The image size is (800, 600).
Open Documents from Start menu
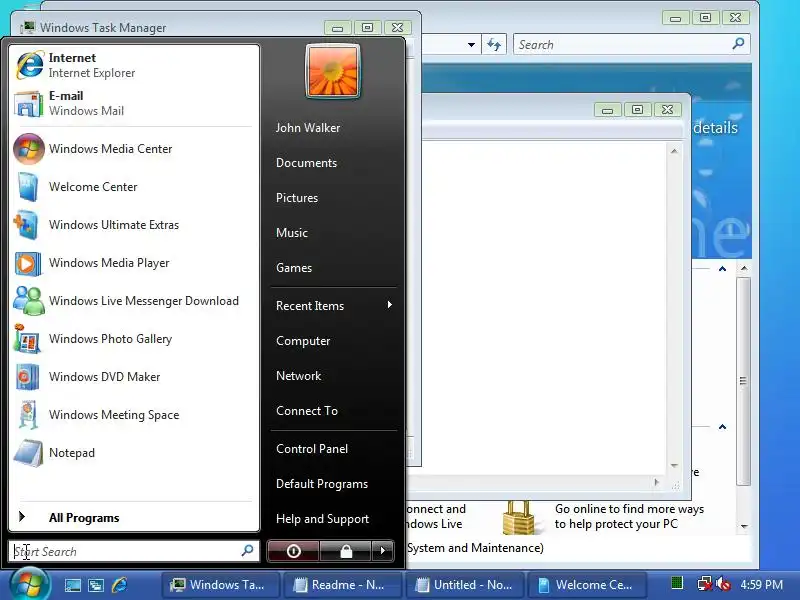tap(306, 163)
